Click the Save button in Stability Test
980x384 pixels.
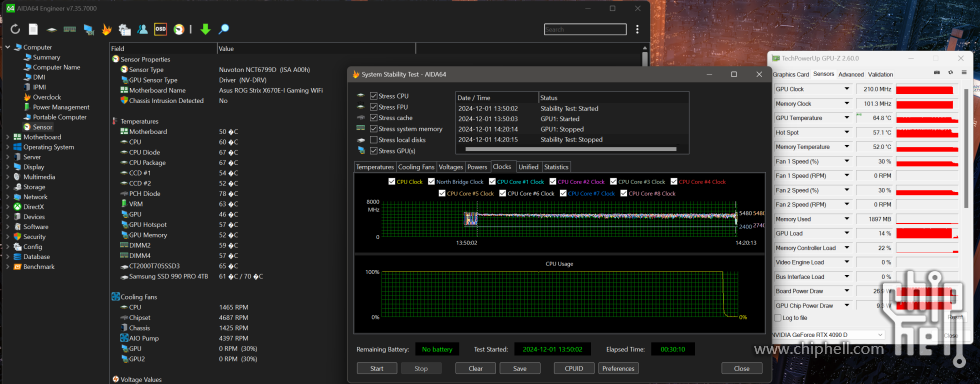(520, 368)
